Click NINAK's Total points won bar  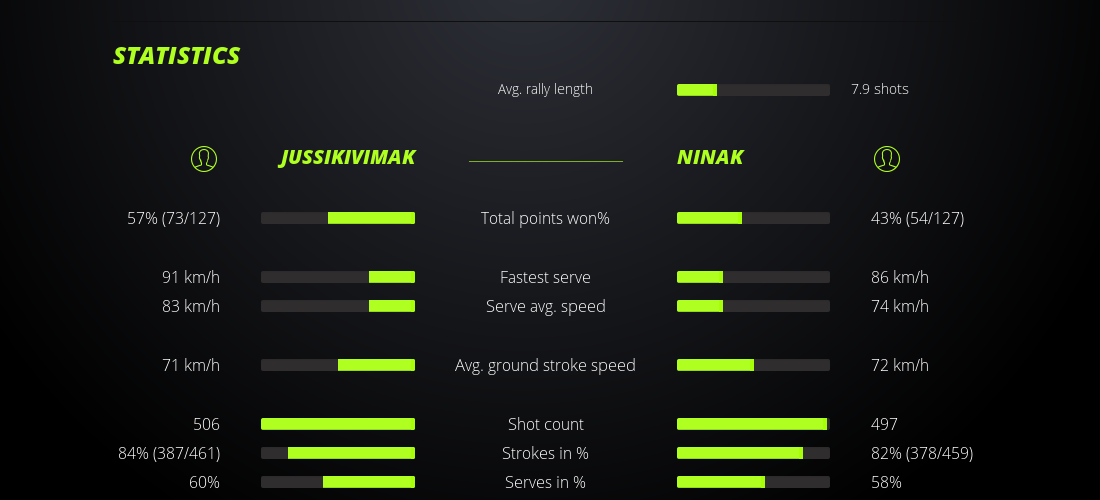point(753,218)
